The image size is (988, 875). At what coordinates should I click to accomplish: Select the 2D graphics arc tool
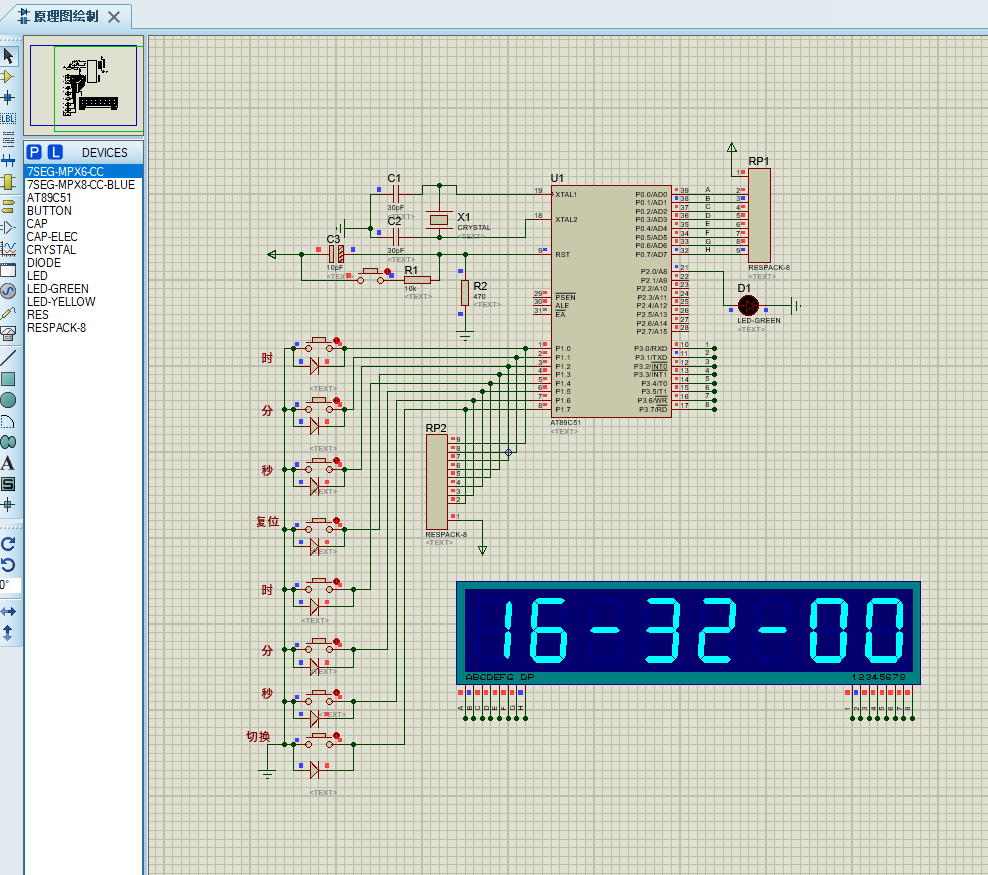tap(8, 421)
